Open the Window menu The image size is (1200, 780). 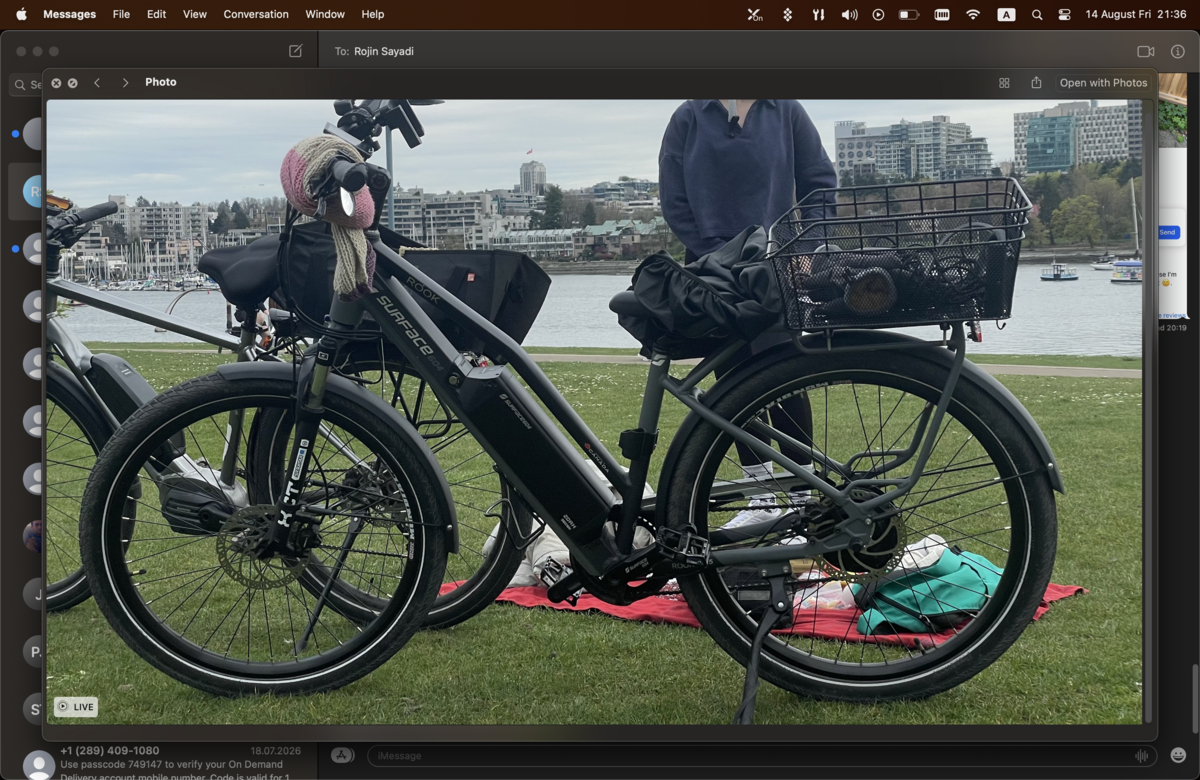[x=325, y=14]
